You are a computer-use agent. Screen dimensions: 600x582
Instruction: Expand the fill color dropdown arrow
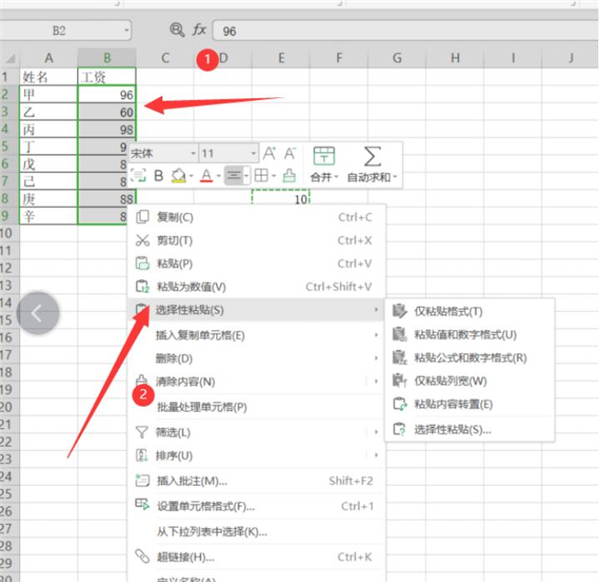tap(191, 176)
